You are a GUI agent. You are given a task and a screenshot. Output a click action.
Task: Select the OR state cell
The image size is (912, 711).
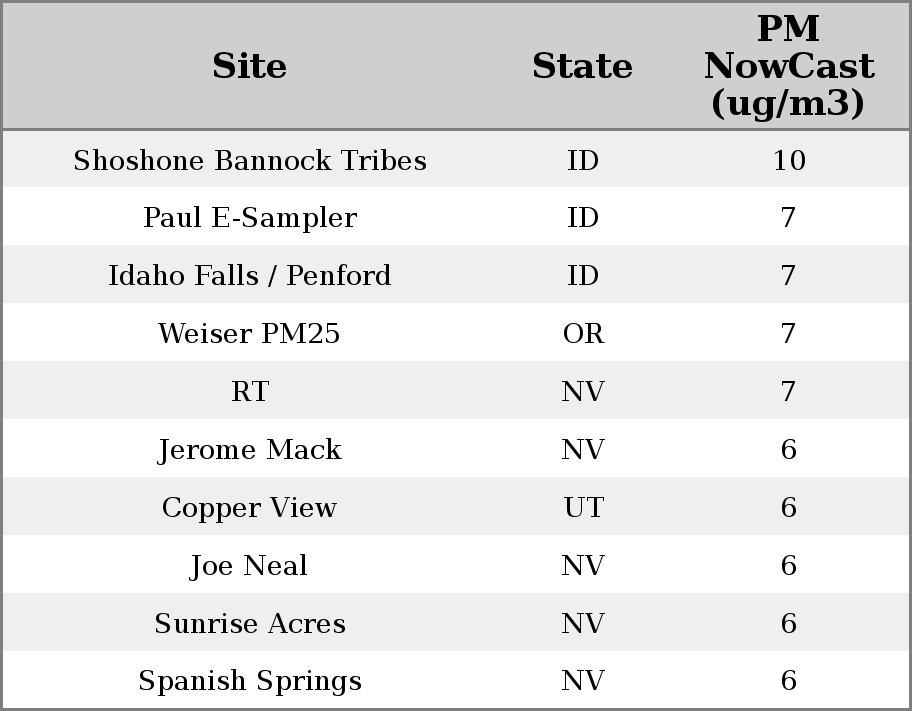point(583,334)
